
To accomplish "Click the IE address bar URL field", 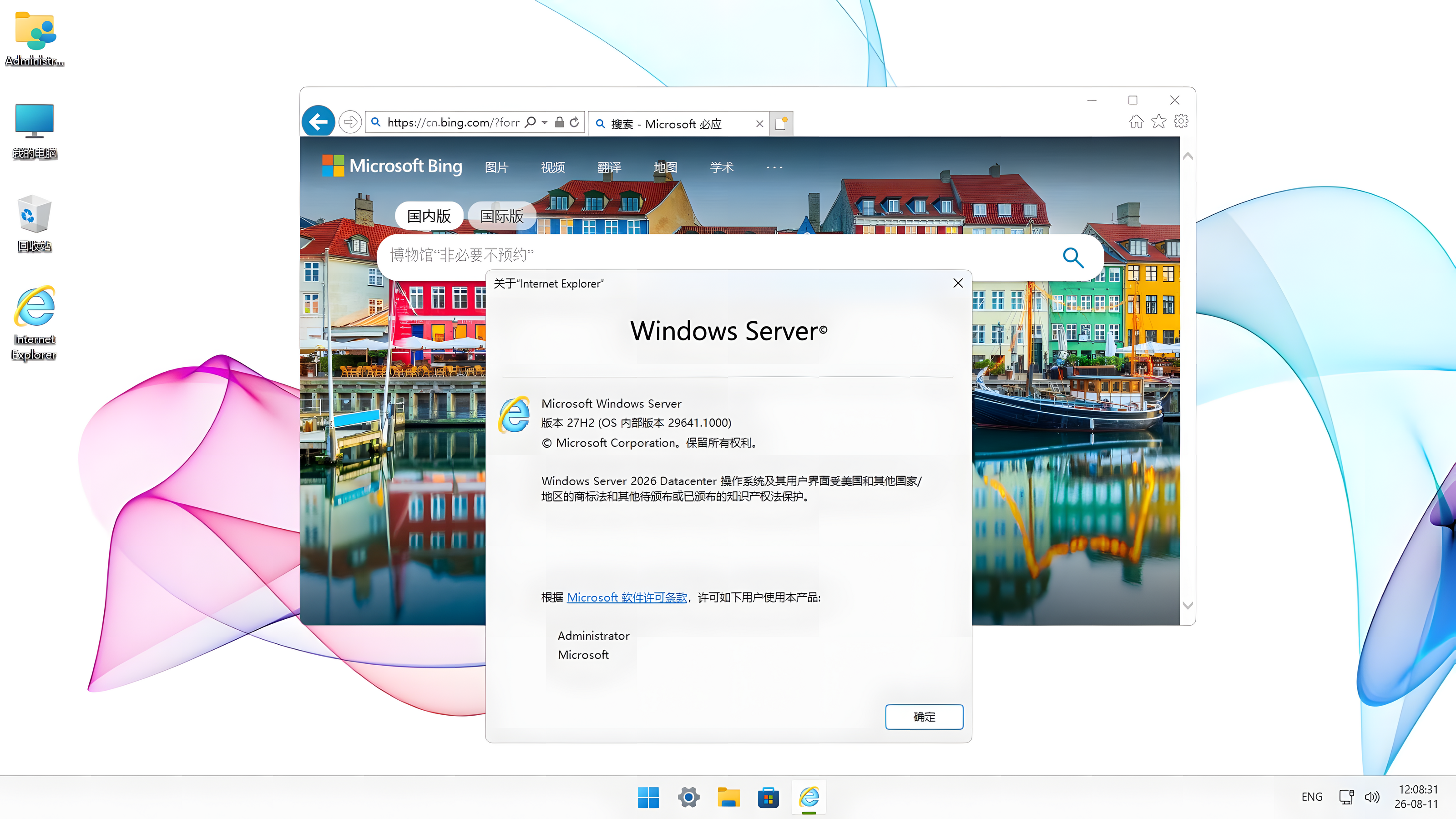I will click(453, 122).
